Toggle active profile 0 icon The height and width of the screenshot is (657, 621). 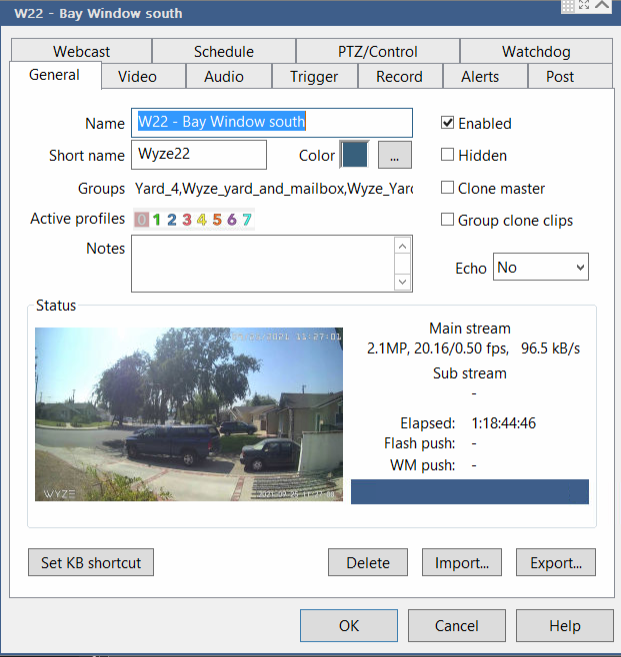pos(142,219)
